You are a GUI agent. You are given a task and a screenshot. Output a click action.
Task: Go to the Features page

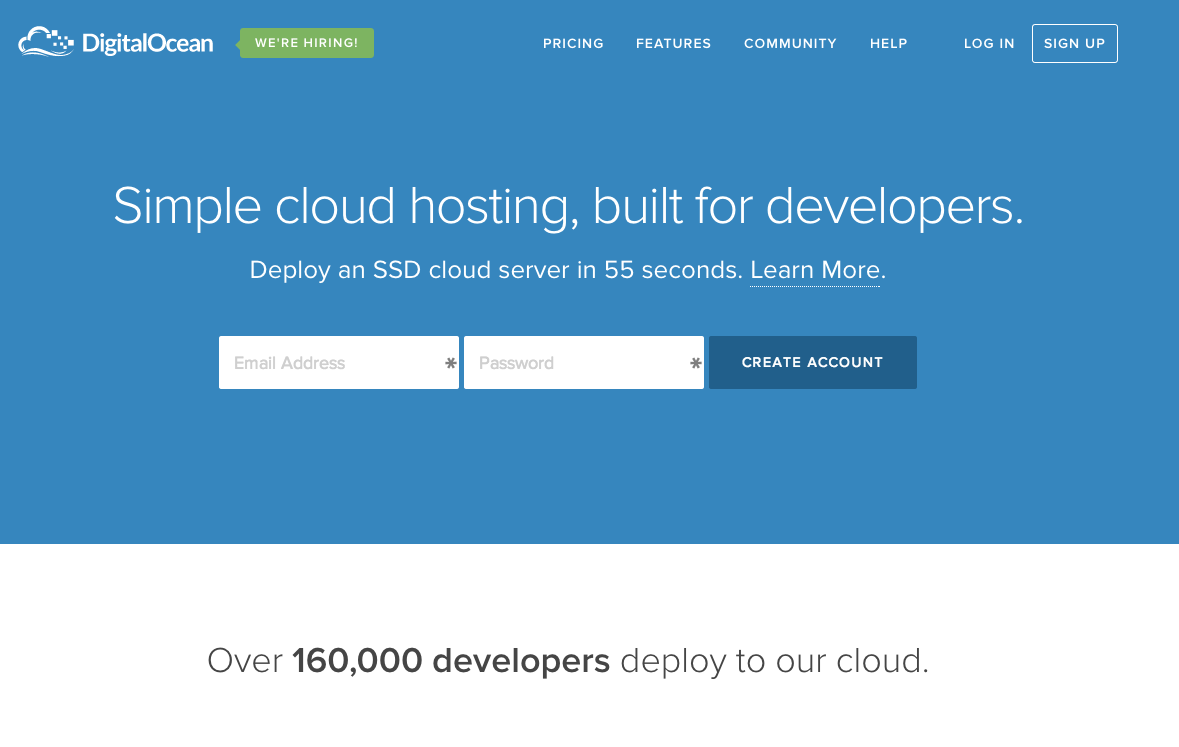(673, 44)
